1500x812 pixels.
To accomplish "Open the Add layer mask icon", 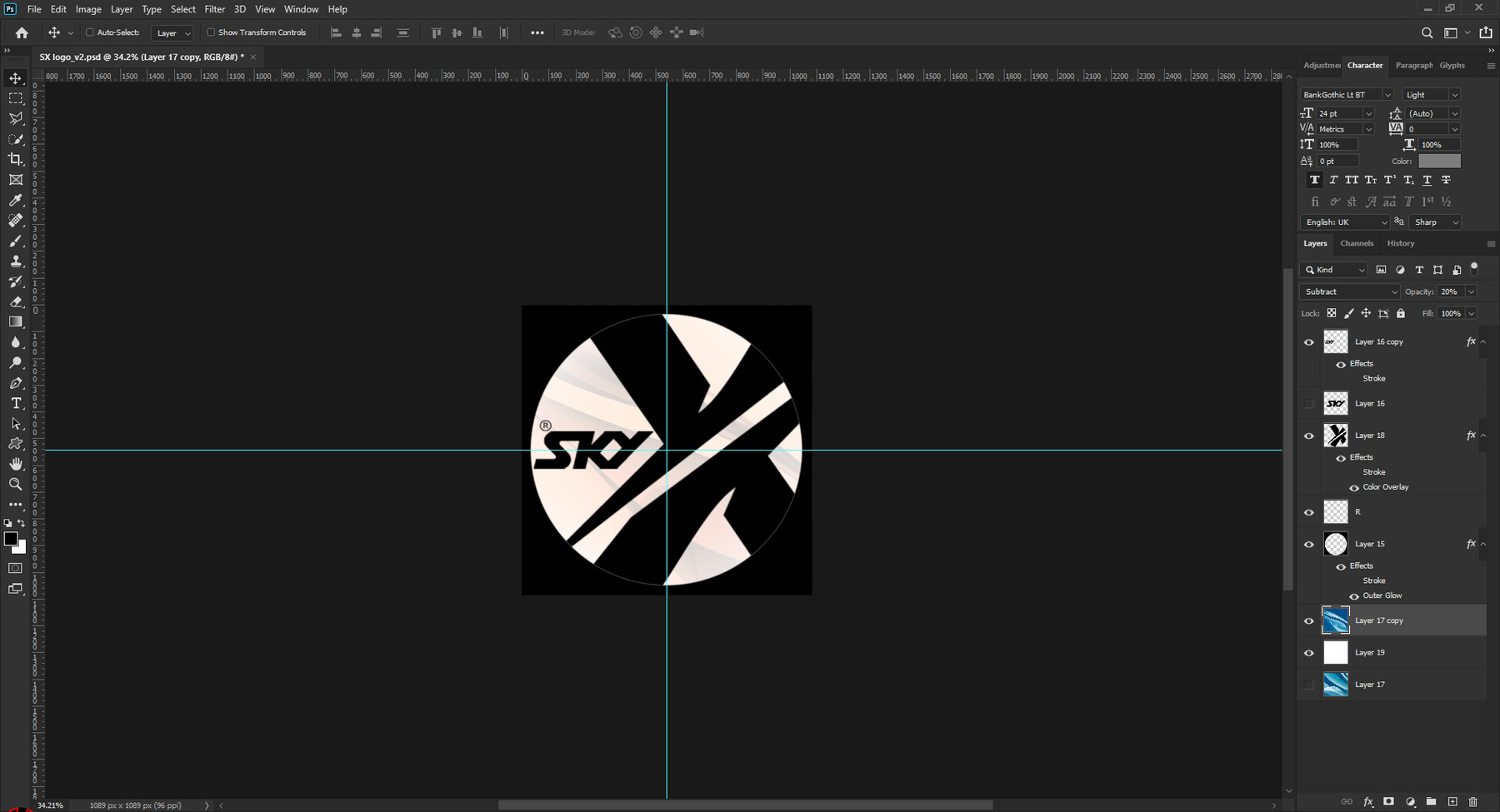I will pyautogui.click(x=1387, y=801).
